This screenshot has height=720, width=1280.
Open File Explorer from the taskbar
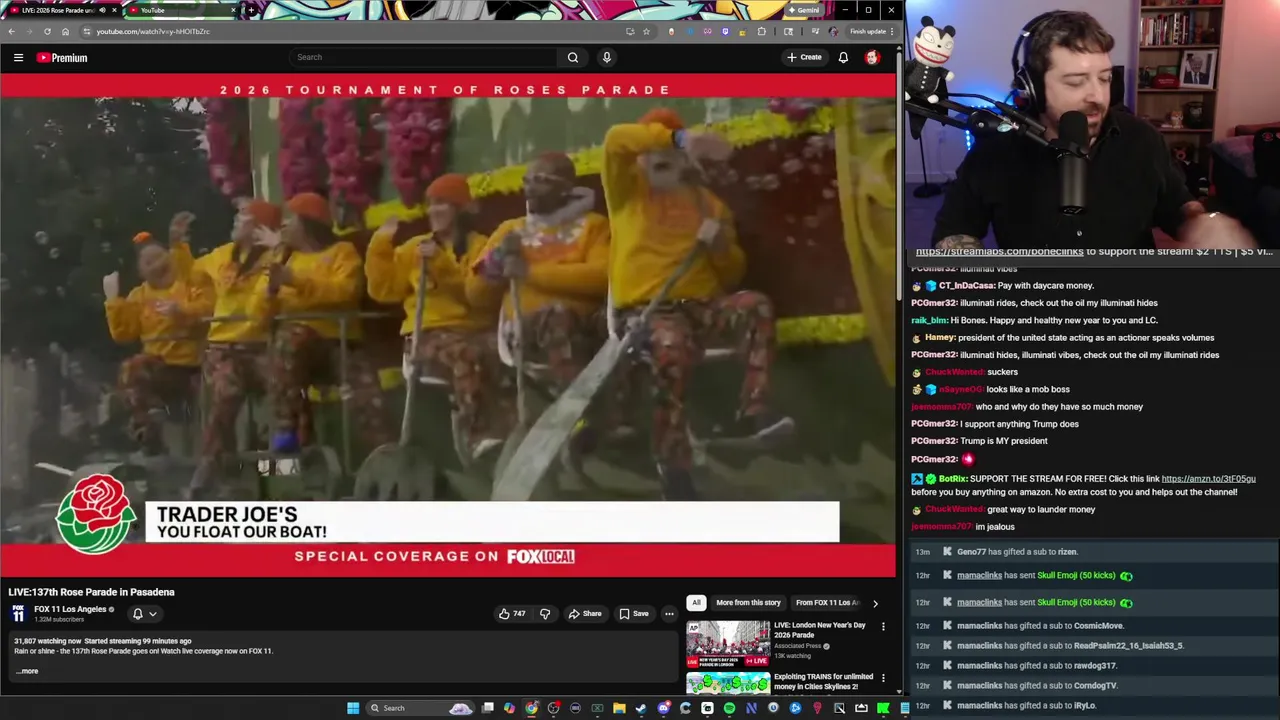(619, 708)
